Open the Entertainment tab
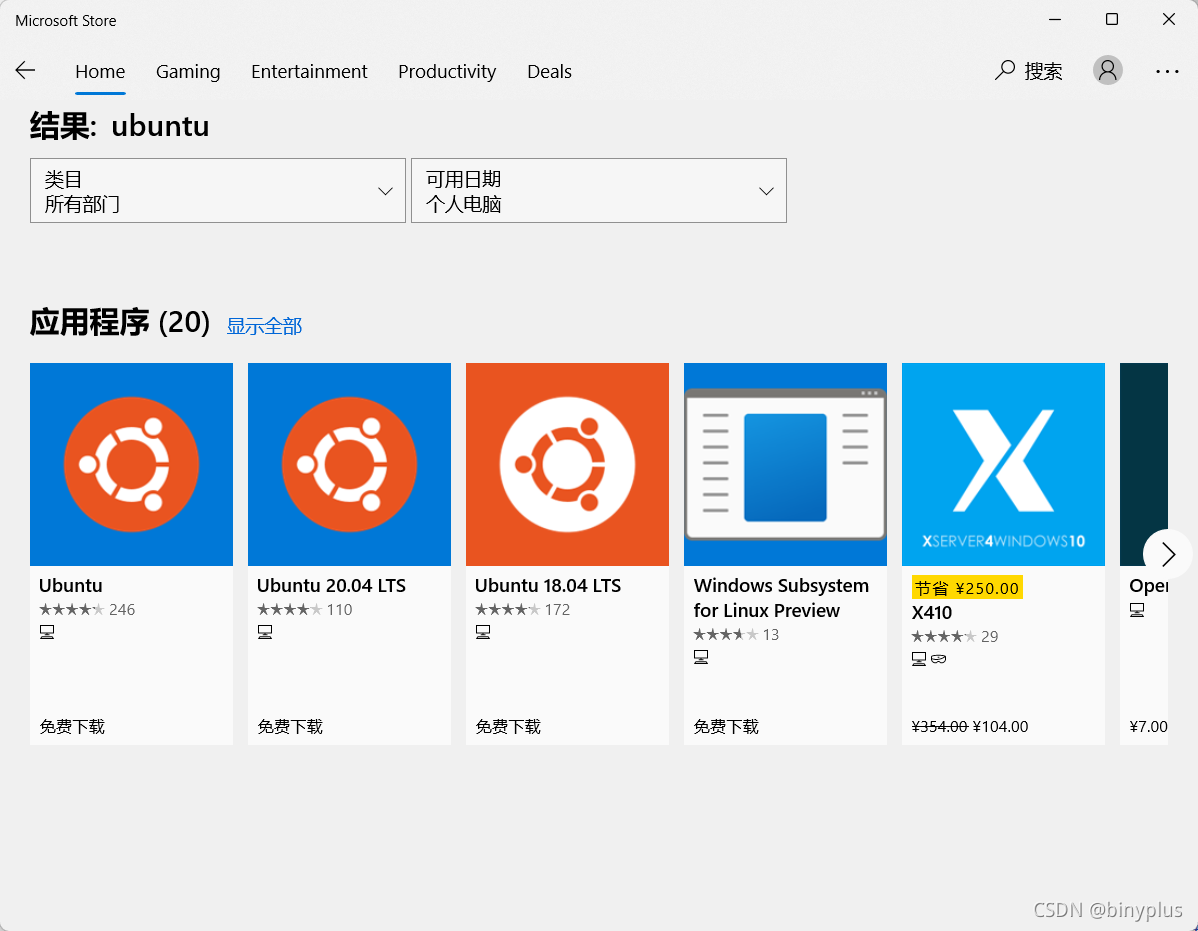Image resolution: width=1198 pixels, height=931 pixels. pyautogui.click(x=309, y=71)
